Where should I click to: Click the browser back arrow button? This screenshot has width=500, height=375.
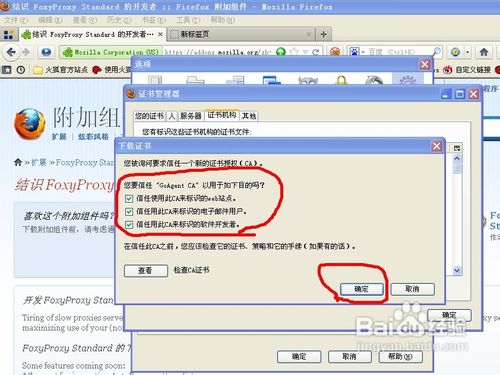click(11, 52)
